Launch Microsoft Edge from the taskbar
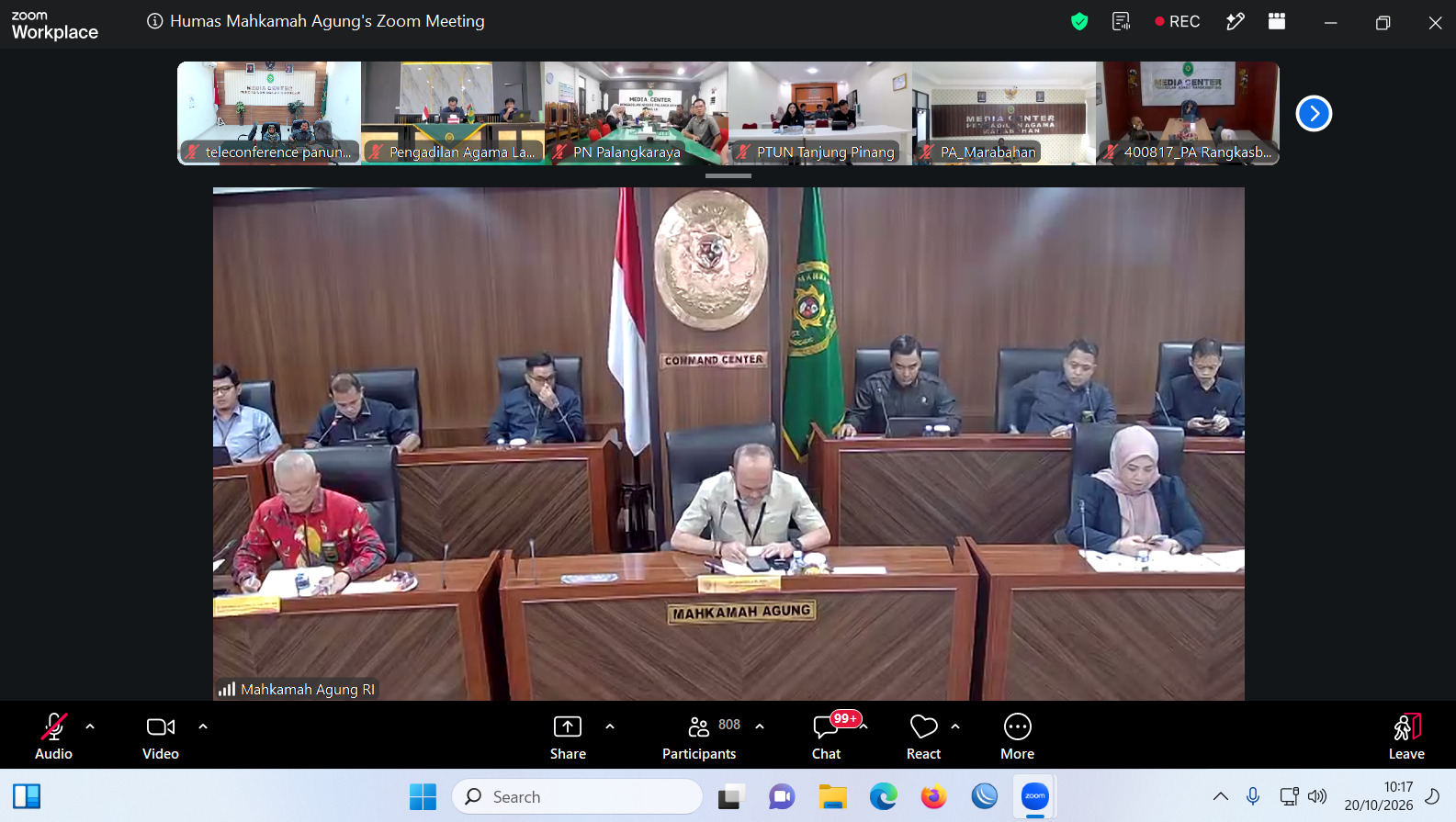1456x822 pixels. pos(884,796)
